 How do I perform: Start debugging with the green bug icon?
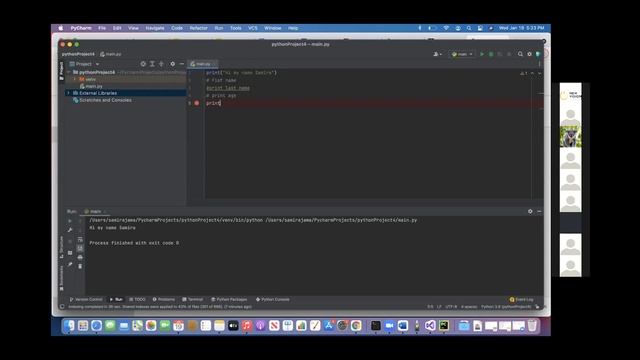coord(491,54)
